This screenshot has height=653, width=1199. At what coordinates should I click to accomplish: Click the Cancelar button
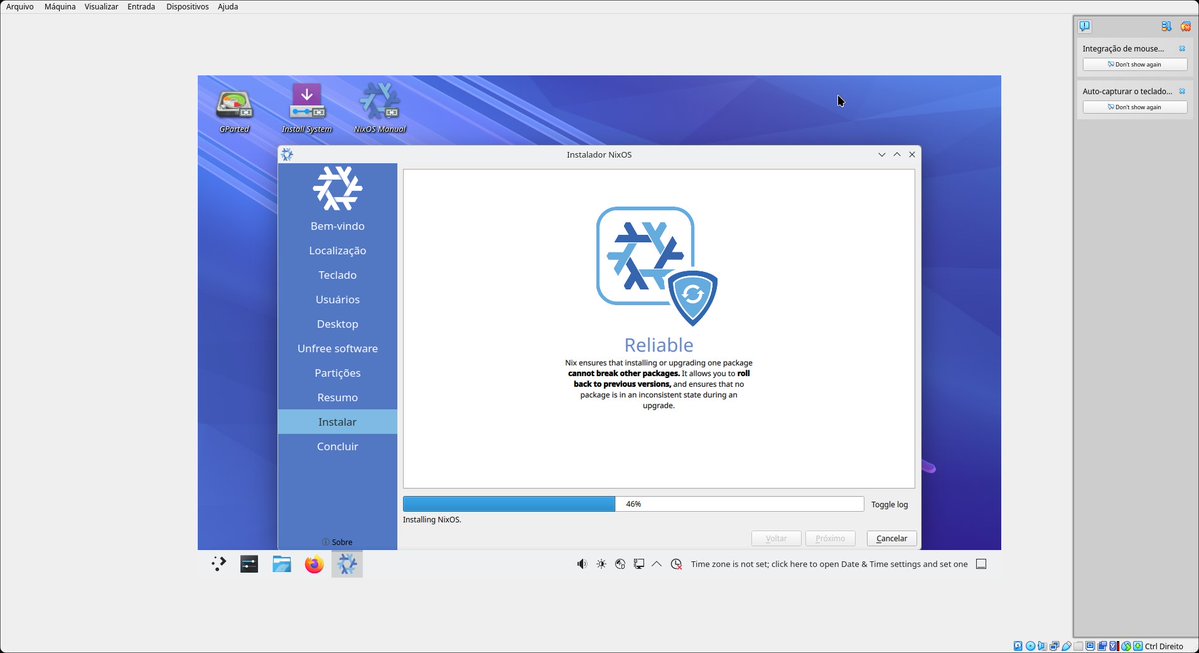(892, 538)
